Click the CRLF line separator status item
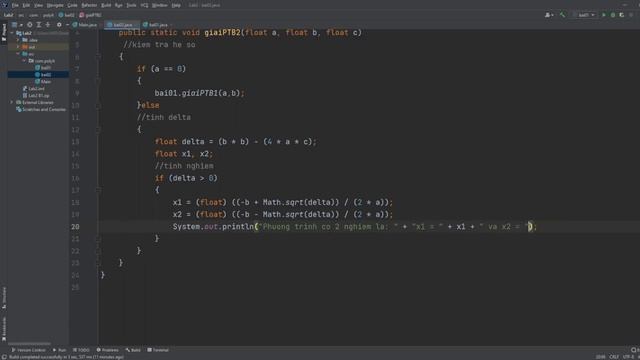Viewport: 640px width, 360px height. click(614, 357)
